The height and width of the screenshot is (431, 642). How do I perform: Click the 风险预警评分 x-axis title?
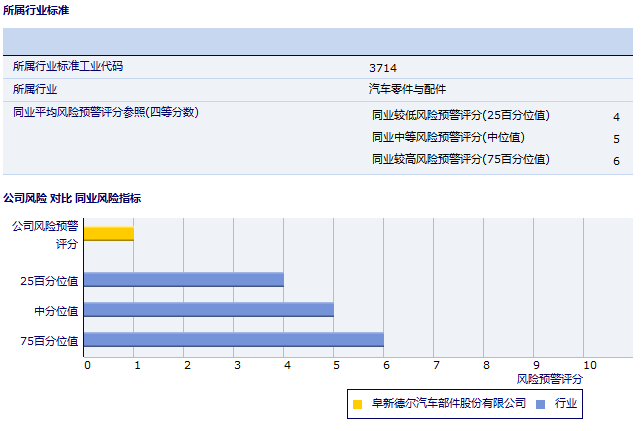[x=549, y=379]
